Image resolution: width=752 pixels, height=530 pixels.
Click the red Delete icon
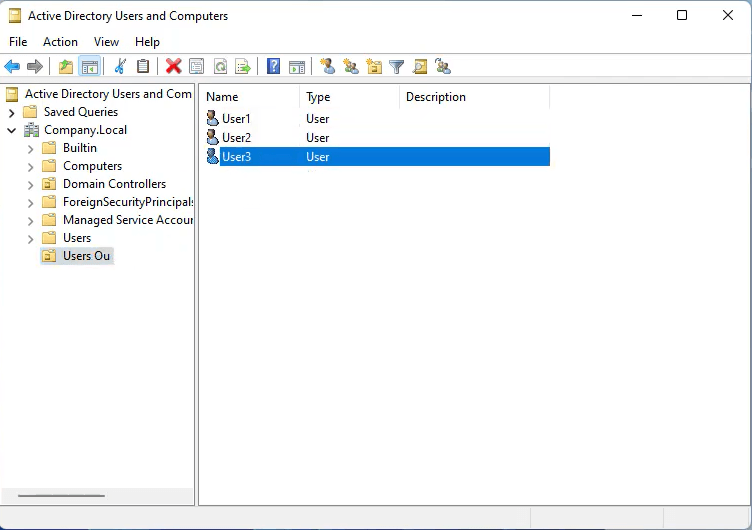pos(173,67)
